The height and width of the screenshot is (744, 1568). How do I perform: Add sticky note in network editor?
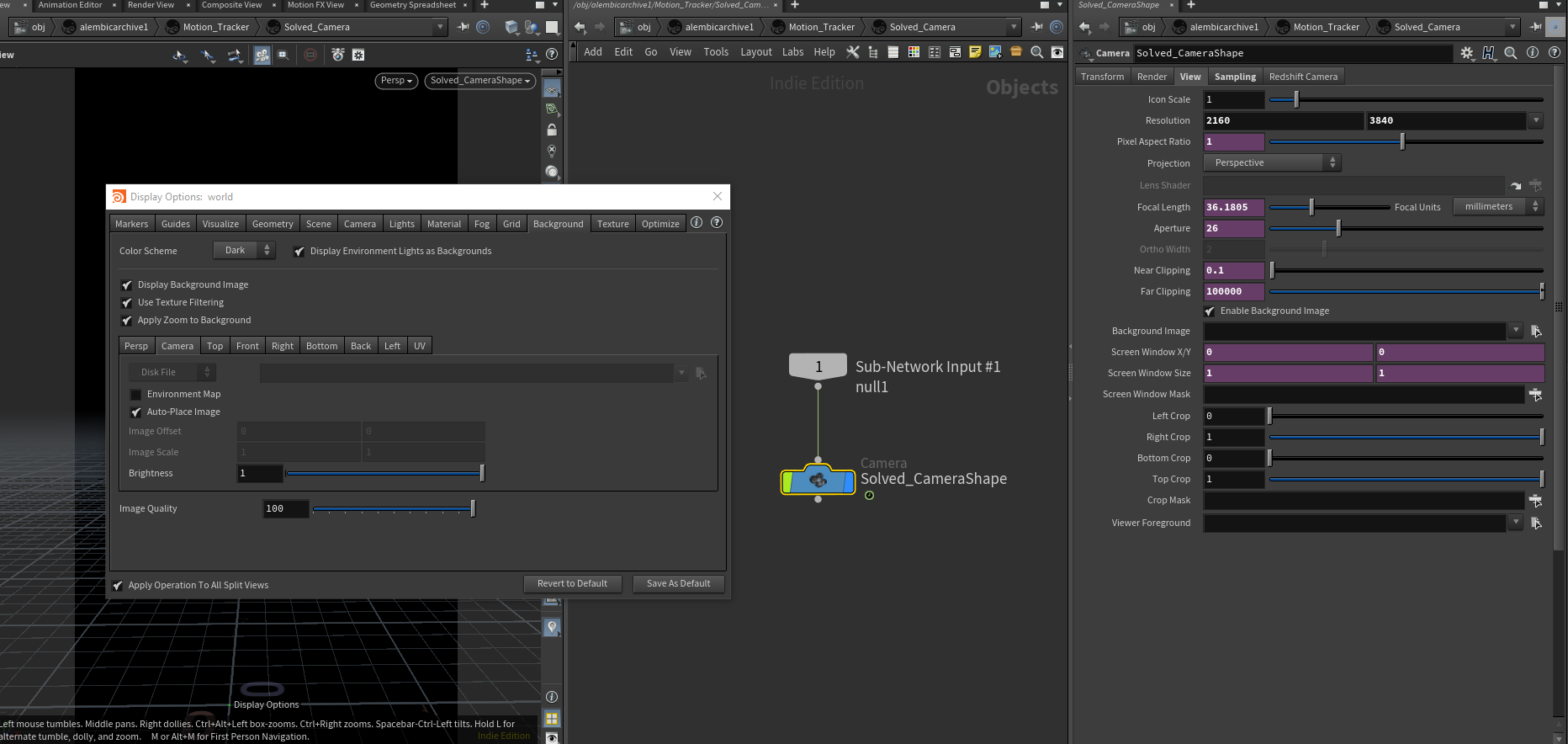point(975,52)
